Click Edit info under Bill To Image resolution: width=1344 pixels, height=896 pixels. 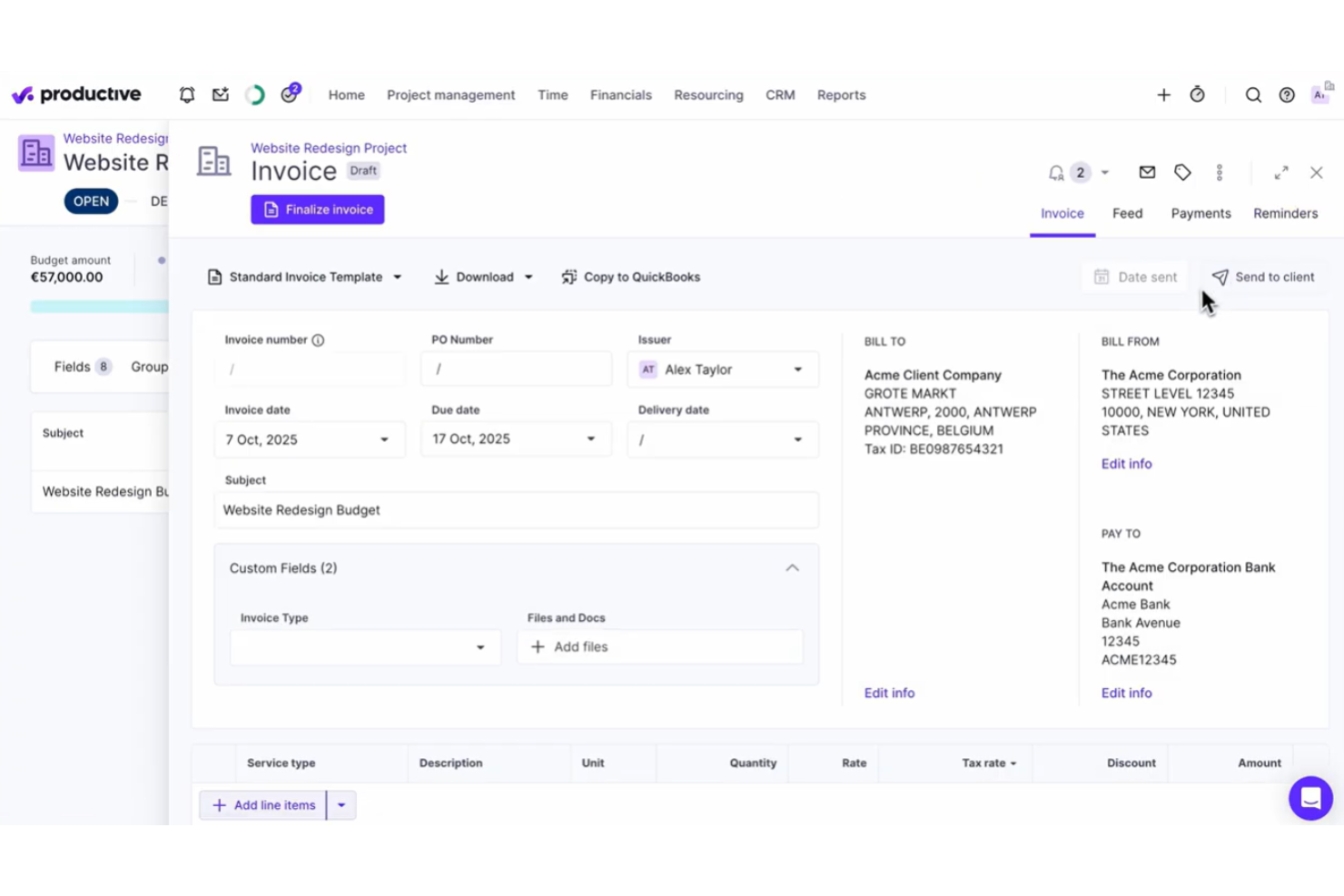[889, 693]
